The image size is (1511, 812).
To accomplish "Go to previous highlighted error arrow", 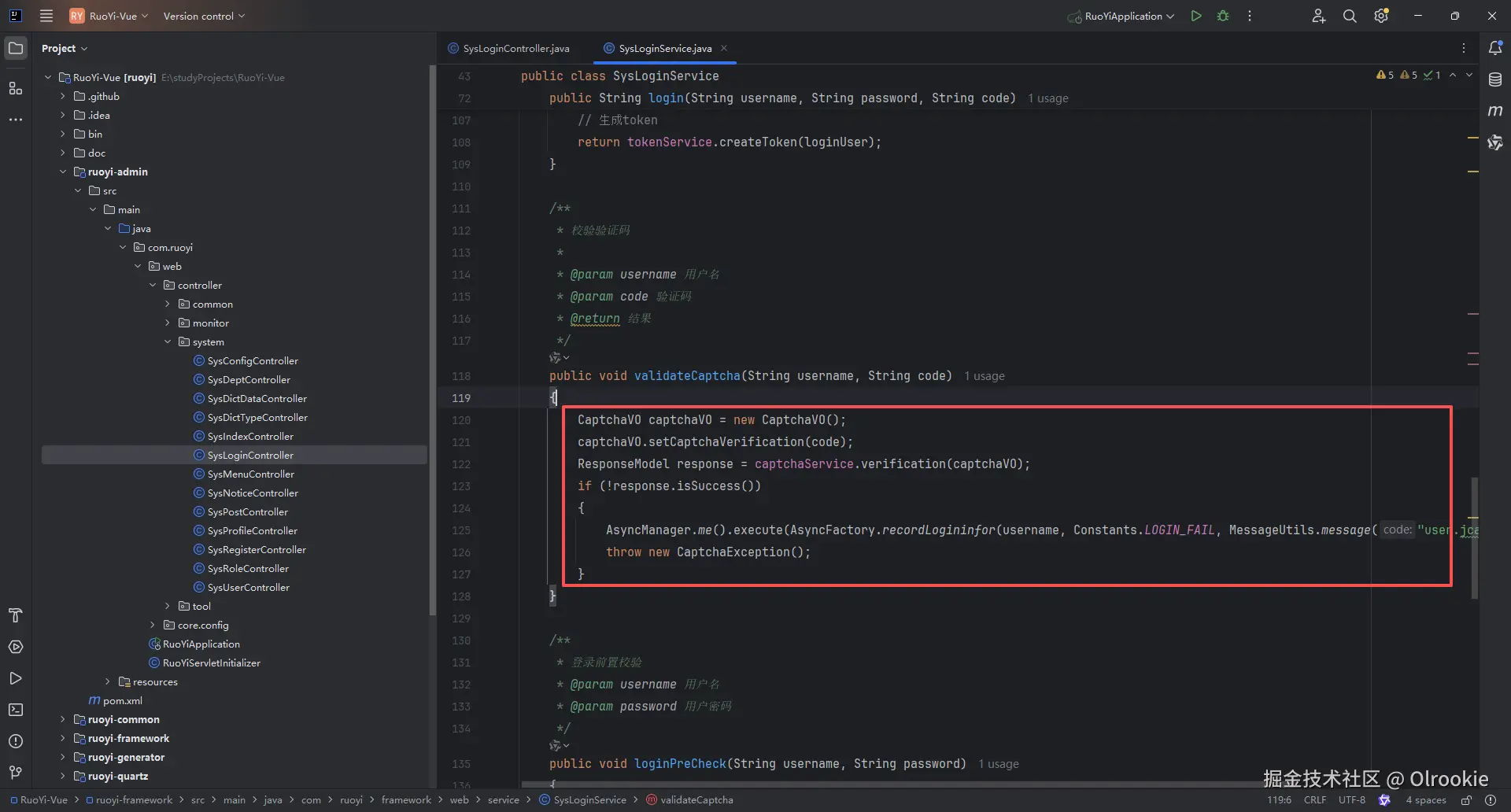I will [1453, 76].
